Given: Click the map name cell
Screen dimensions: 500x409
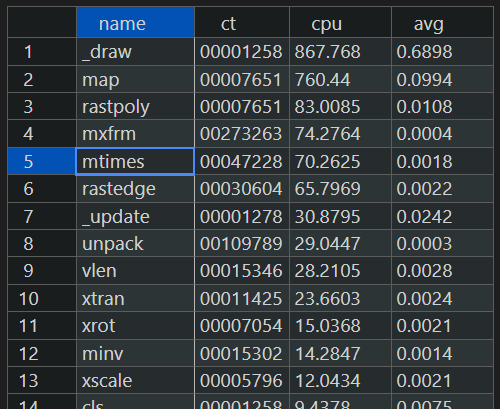Looking at the screenshot, I should (135, 79).
